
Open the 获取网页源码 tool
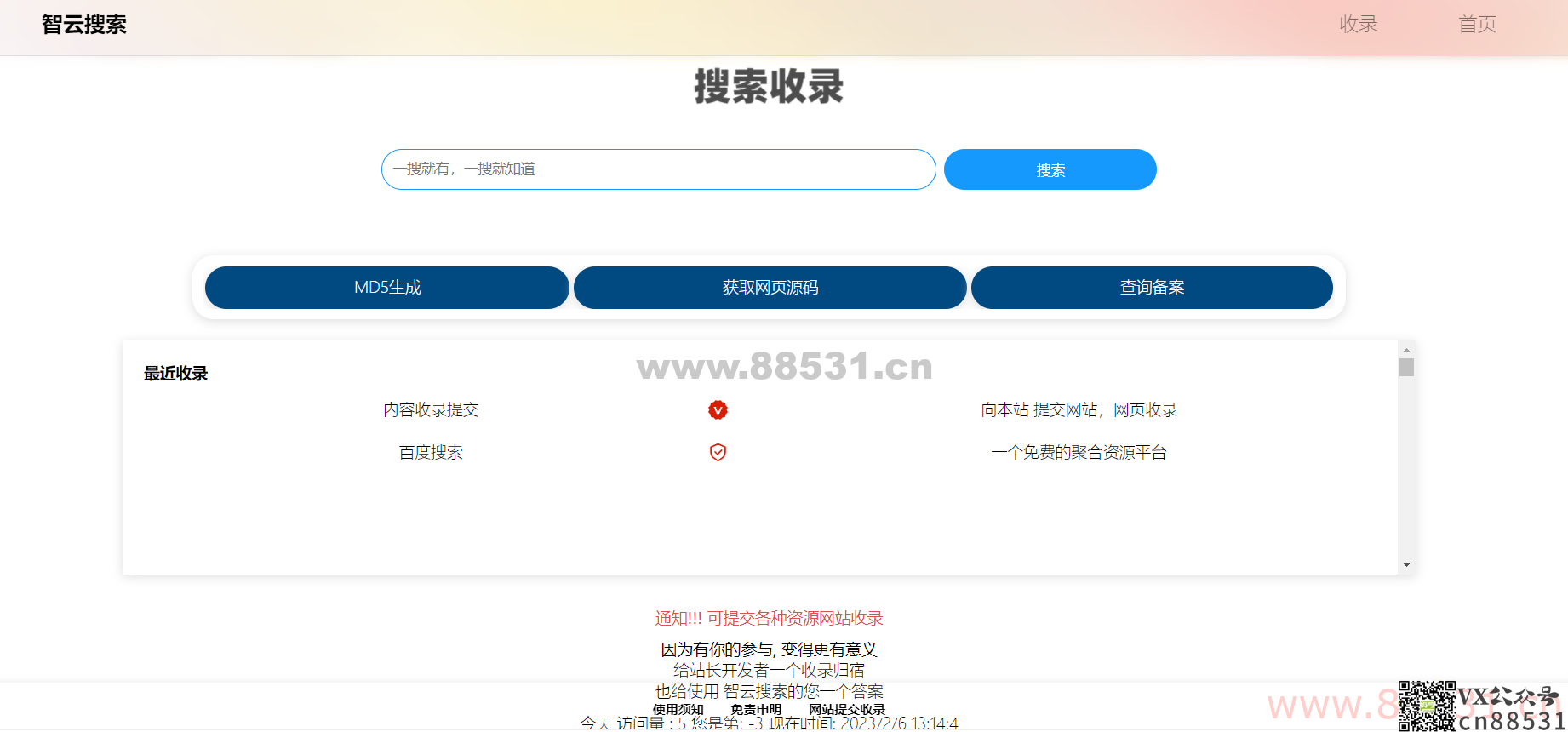(x=770, y=288)
